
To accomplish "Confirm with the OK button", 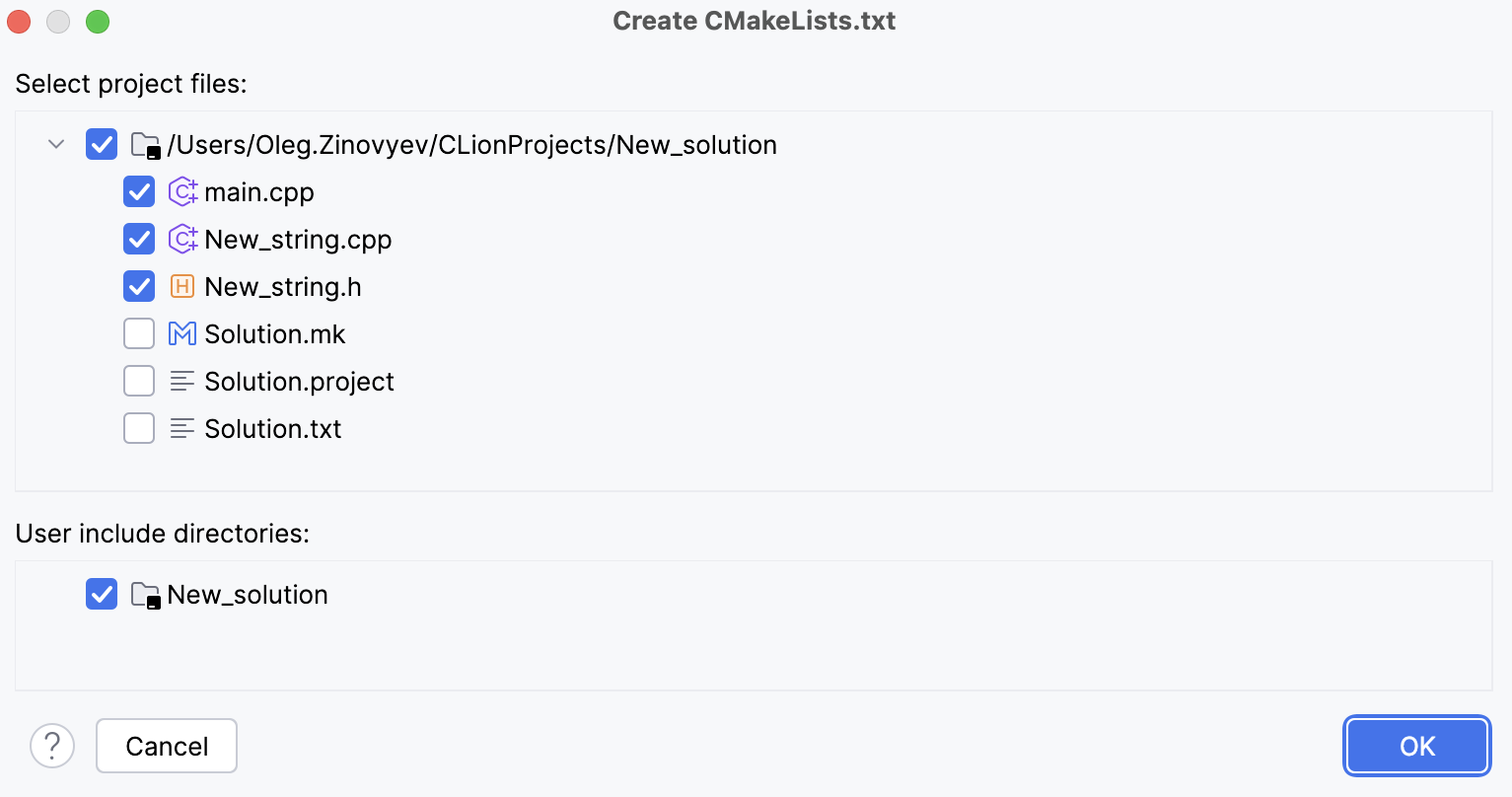I will click(1417, 746).
